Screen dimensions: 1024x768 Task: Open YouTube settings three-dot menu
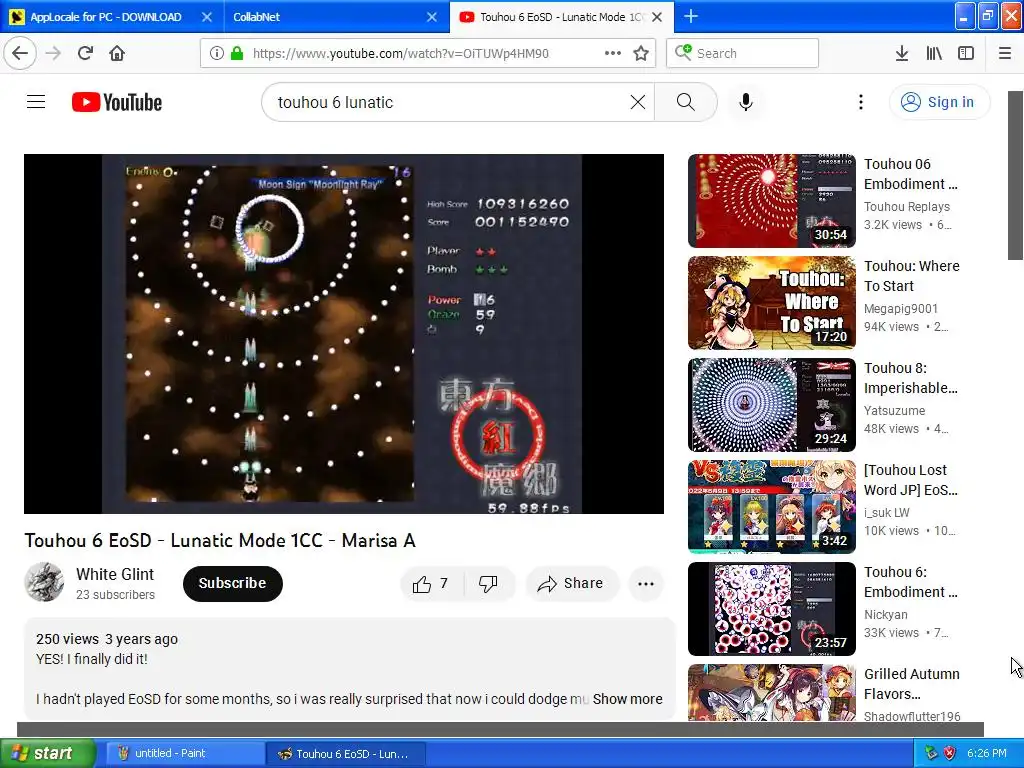pyautogui.click(x=861, y=102)
